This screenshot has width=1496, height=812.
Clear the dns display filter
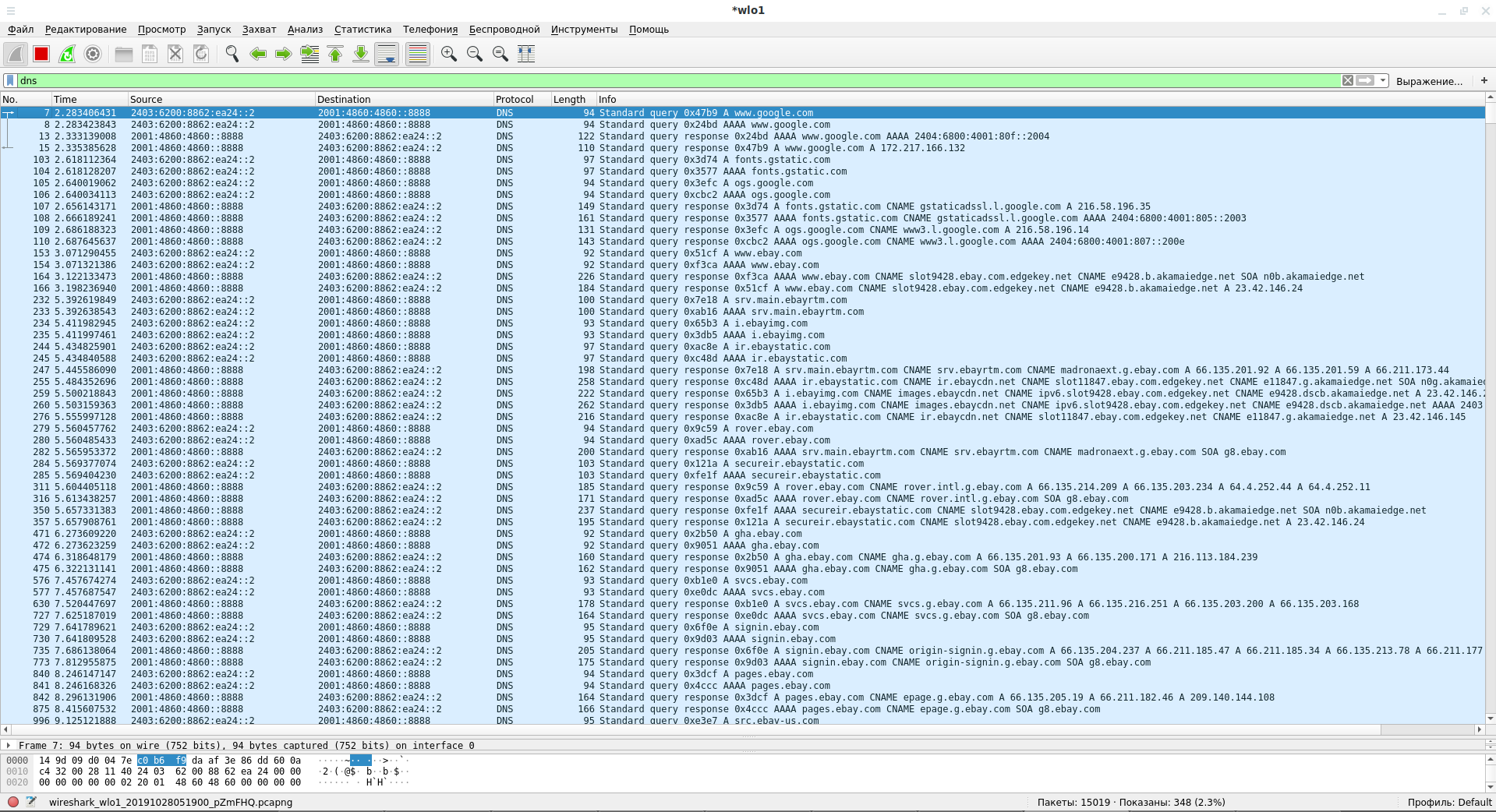tap(1347, 80)
